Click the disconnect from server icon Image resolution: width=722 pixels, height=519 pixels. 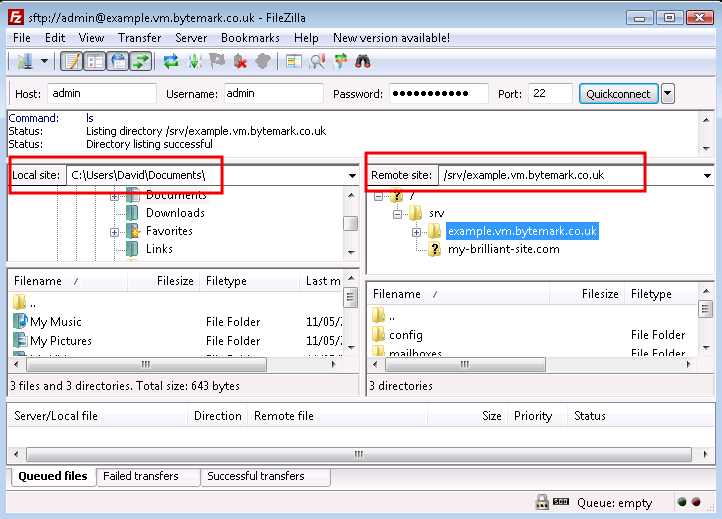click(x=240, y=61)
